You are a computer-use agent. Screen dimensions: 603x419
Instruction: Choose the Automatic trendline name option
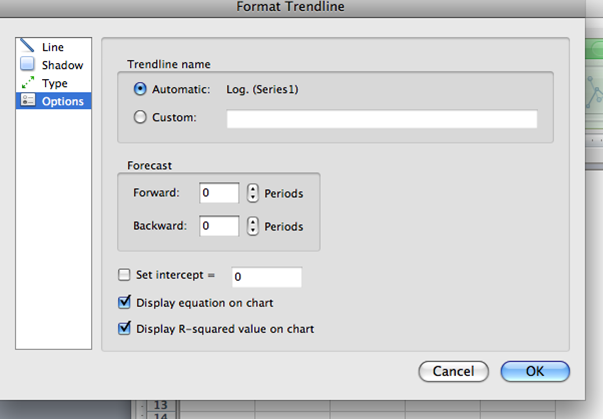(x=140, y=89)
